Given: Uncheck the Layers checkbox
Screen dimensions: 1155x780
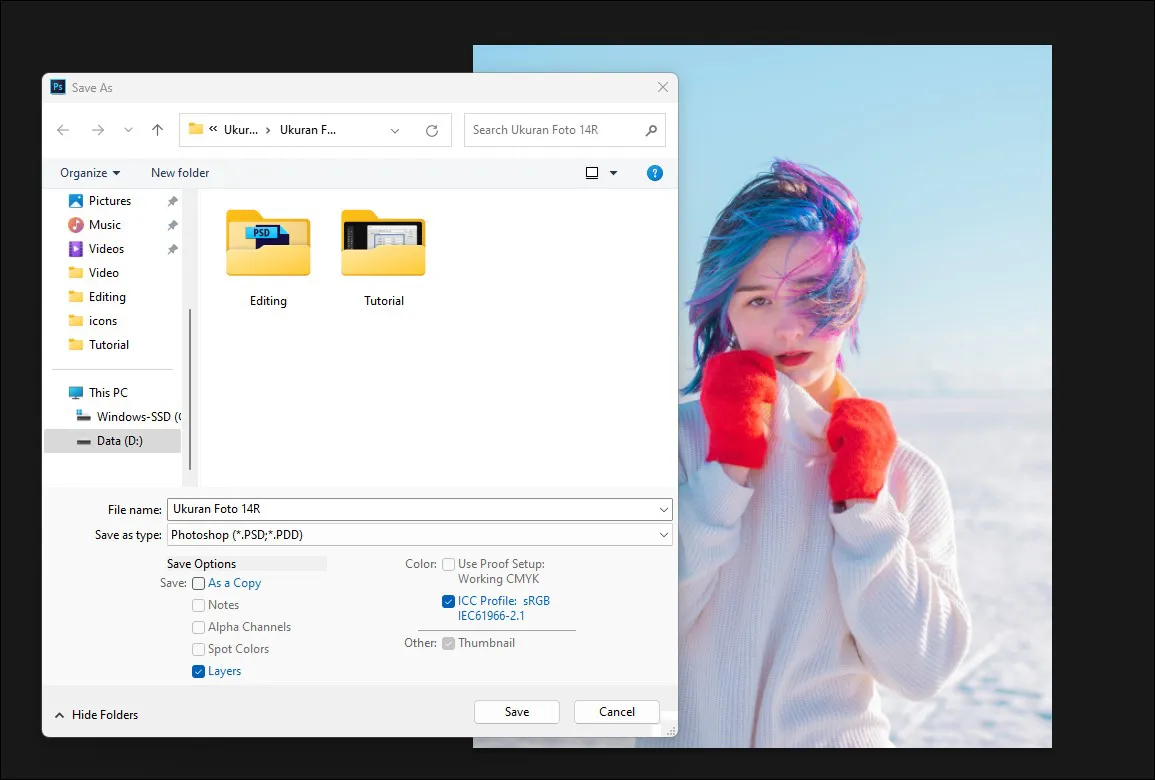Looking at the screenshot, I should (x=199, y=672).
